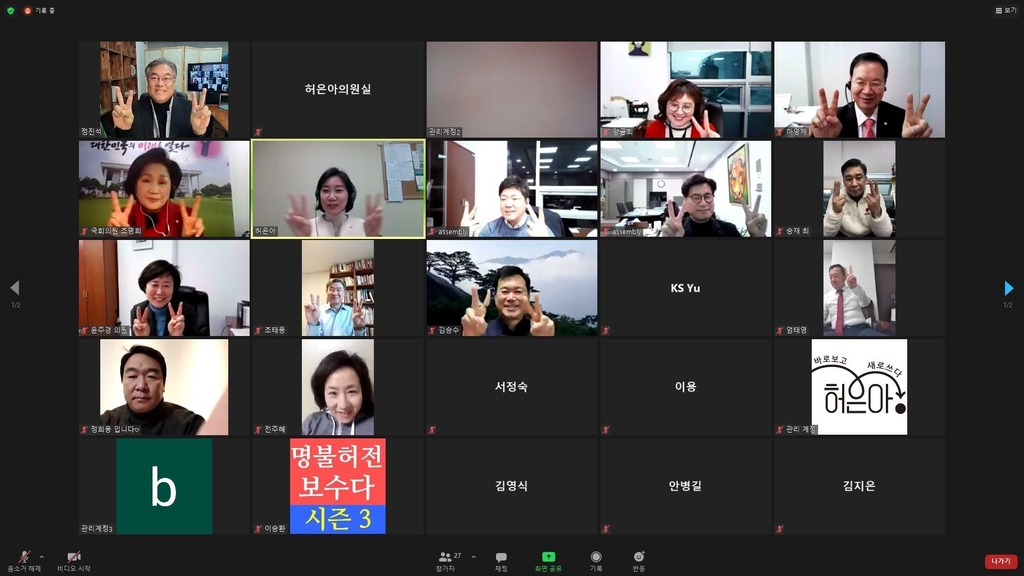The image size is (1024, 576).
Task: Go to next page of participants
Action: coord(1008,289)
